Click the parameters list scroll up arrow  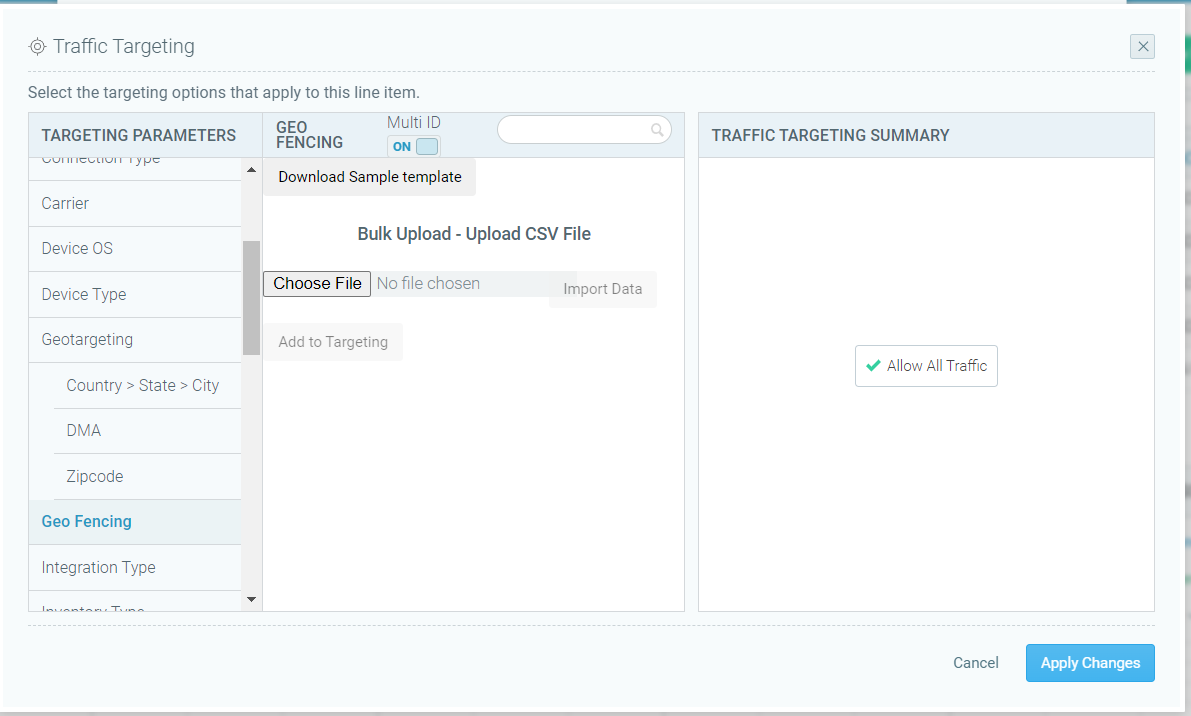tap(251, 169)
